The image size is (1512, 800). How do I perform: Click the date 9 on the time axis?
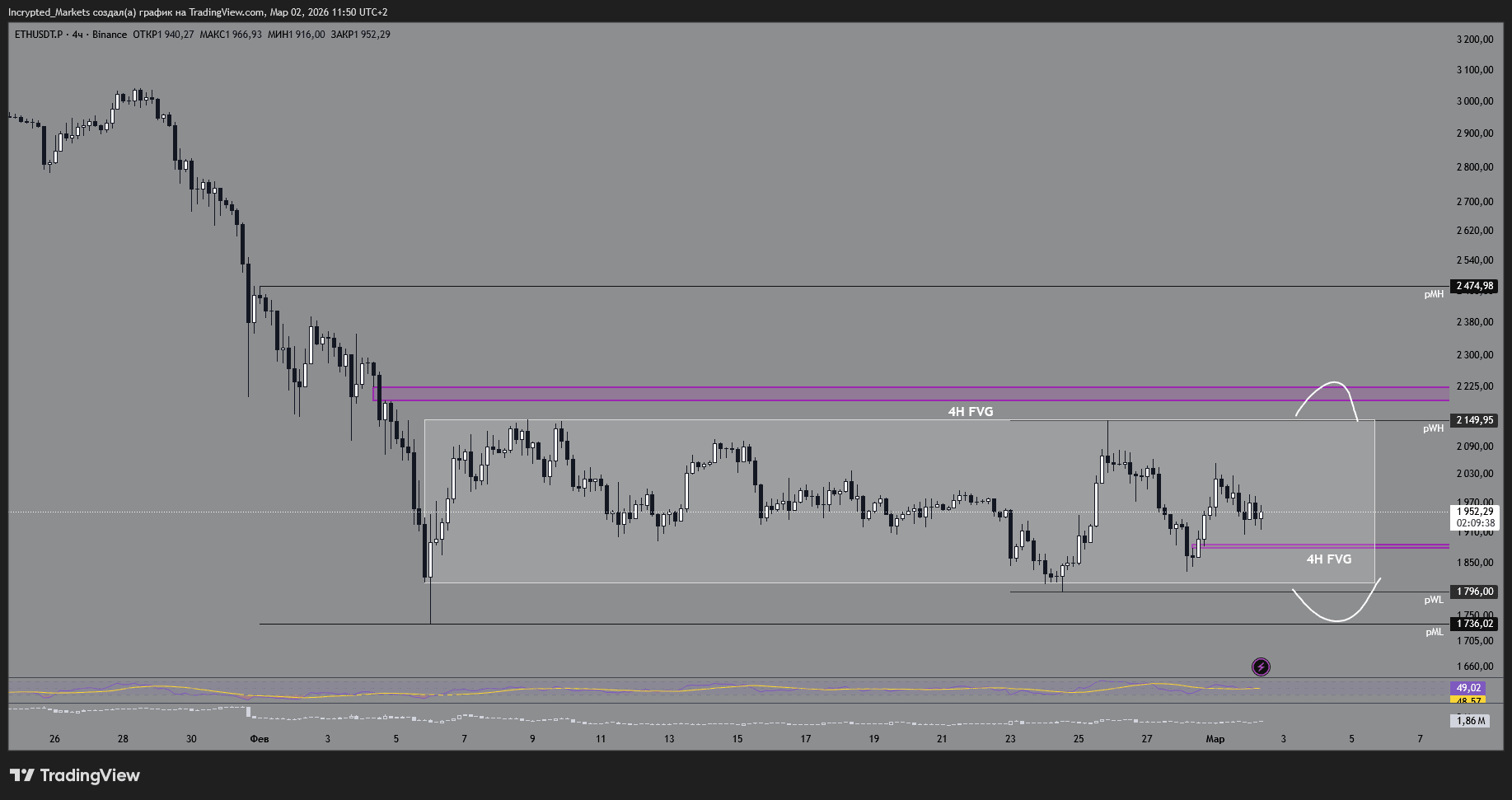(x=532, y=739)
